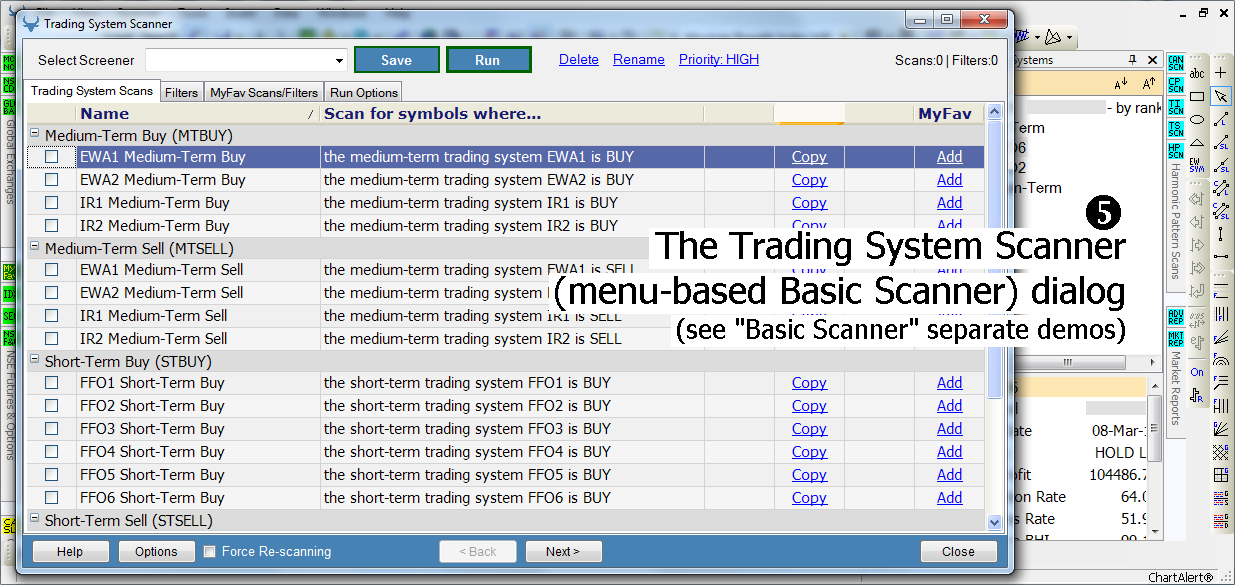Click the MKT REP market report icon
The height and width of the screenshot is (585, 1235).
pos(1175,339)
